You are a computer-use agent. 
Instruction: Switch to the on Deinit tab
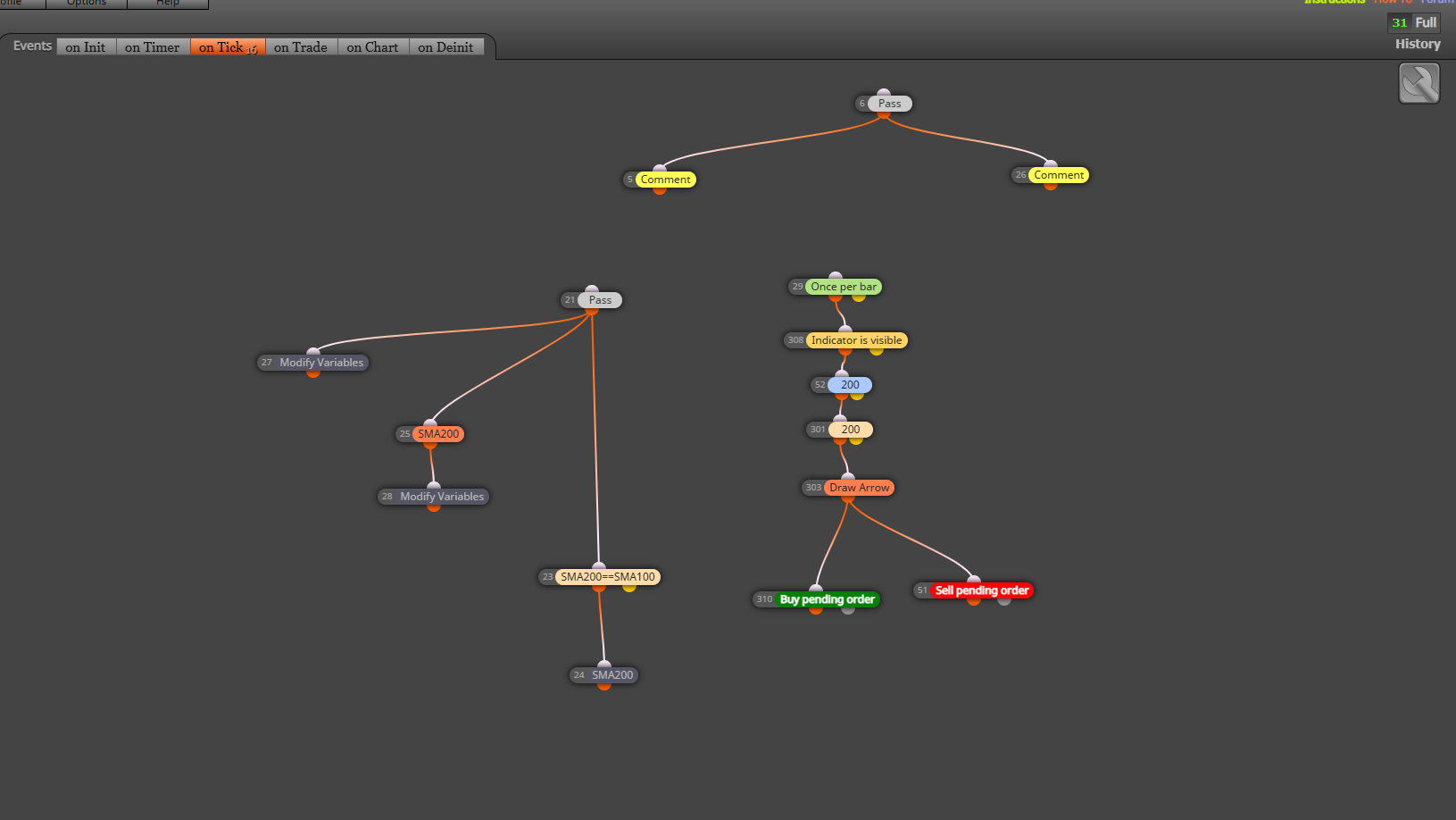tap(446, 47)
